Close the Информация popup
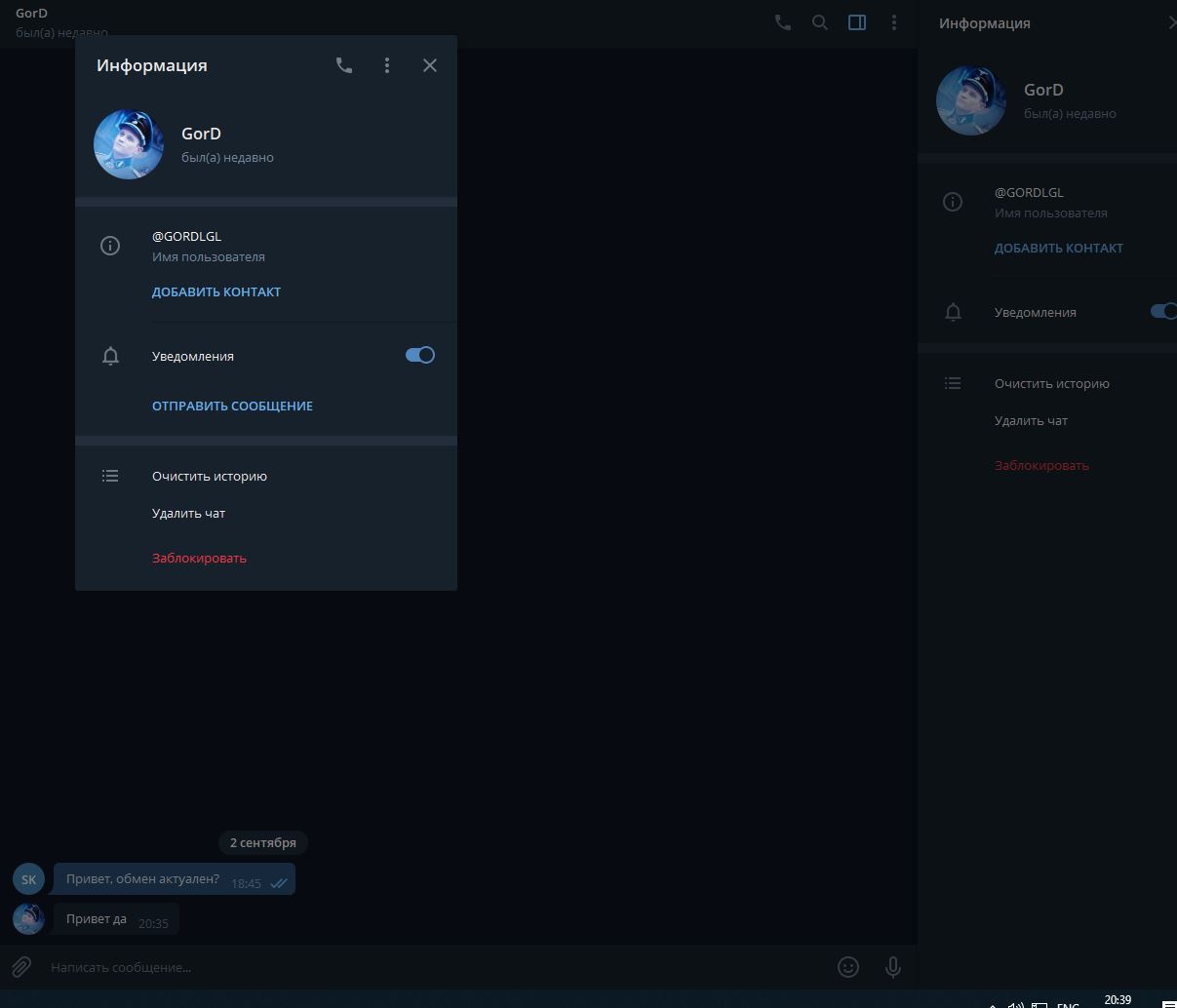 coord(430,65)
